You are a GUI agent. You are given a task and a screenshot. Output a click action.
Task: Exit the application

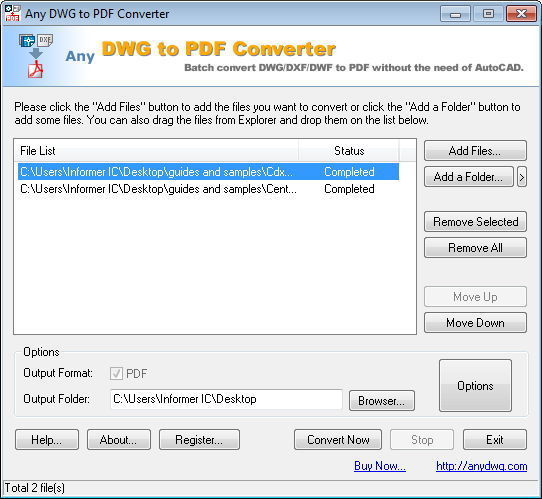(x=495, y=440)
